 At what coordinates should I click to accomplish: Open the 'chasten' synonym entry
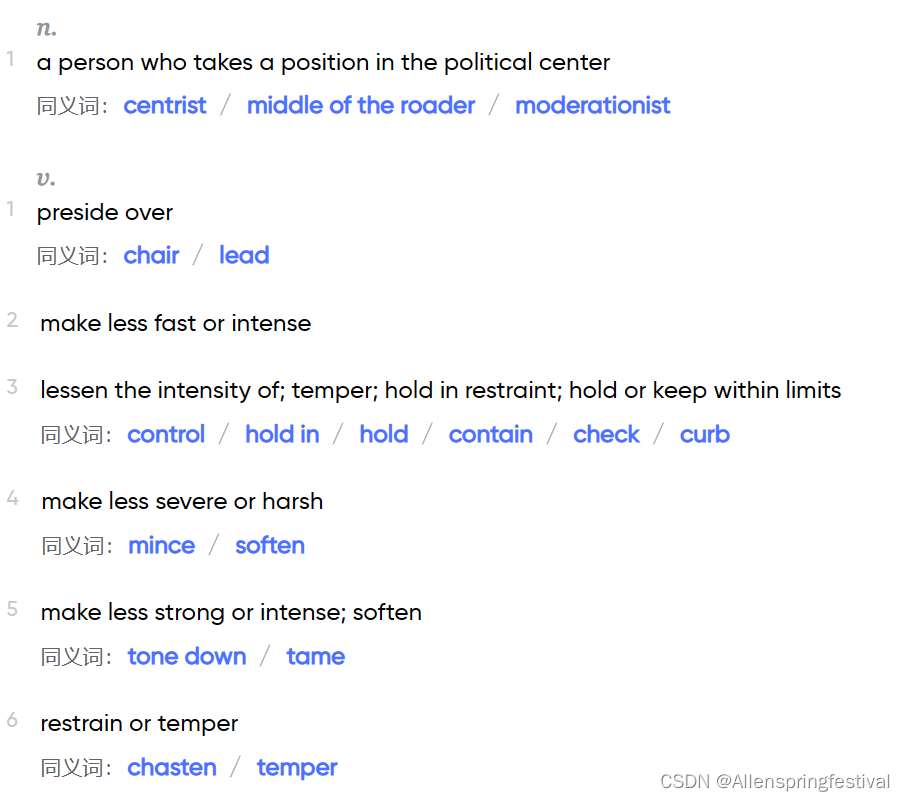pos(171,768)
